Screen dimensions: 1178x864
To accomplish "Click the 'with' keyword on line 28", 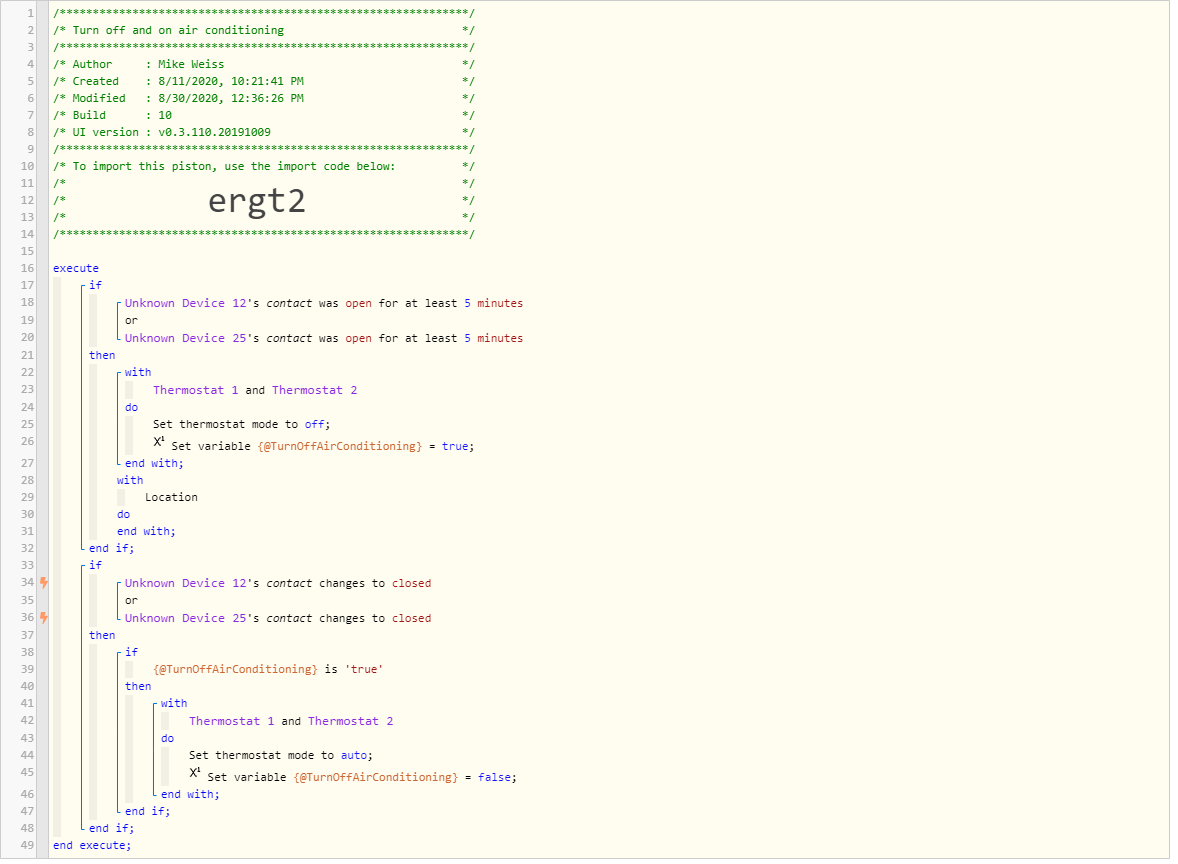I will tap(130, 480).
